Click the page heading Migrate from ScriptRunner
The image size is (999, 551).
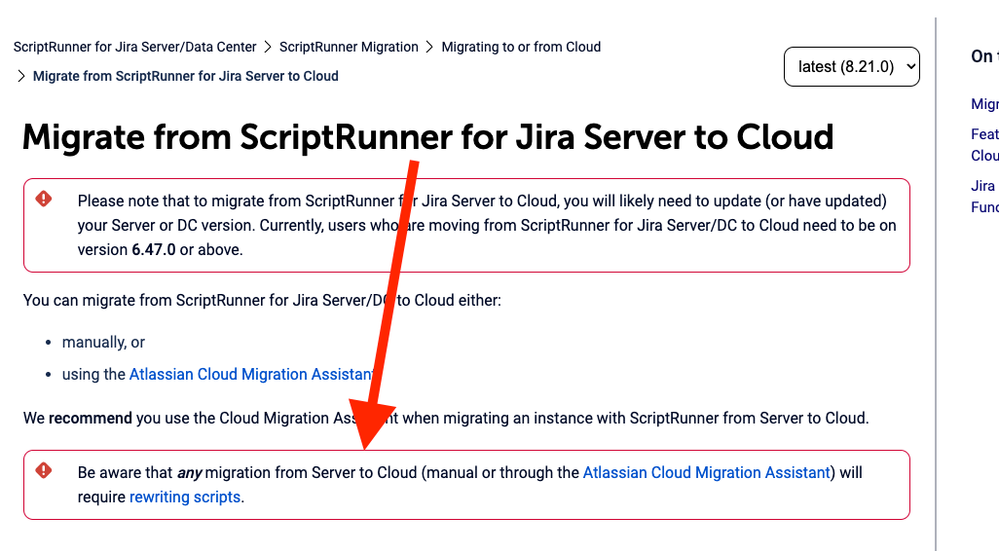[428, 137]
